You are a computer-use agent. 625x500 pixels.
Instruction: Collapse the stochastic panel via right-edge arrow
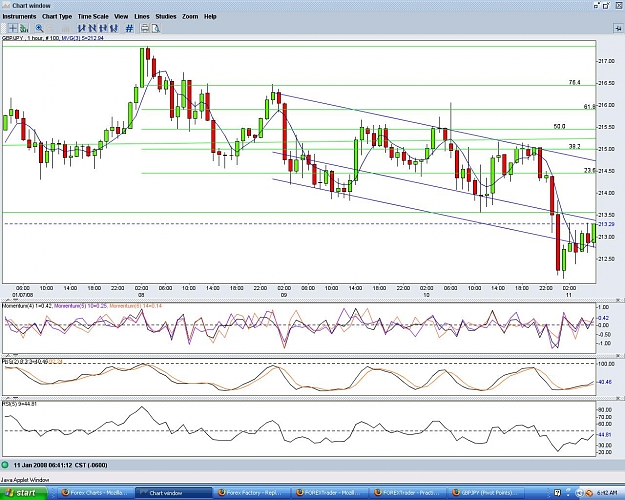[619, 356]
